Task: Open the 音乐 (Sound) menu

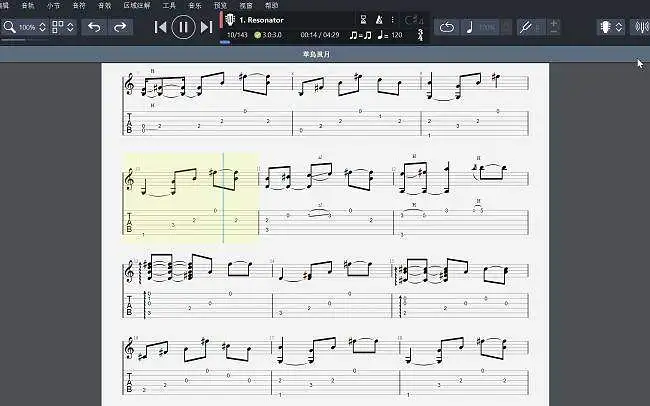Action: pos(195,5)
